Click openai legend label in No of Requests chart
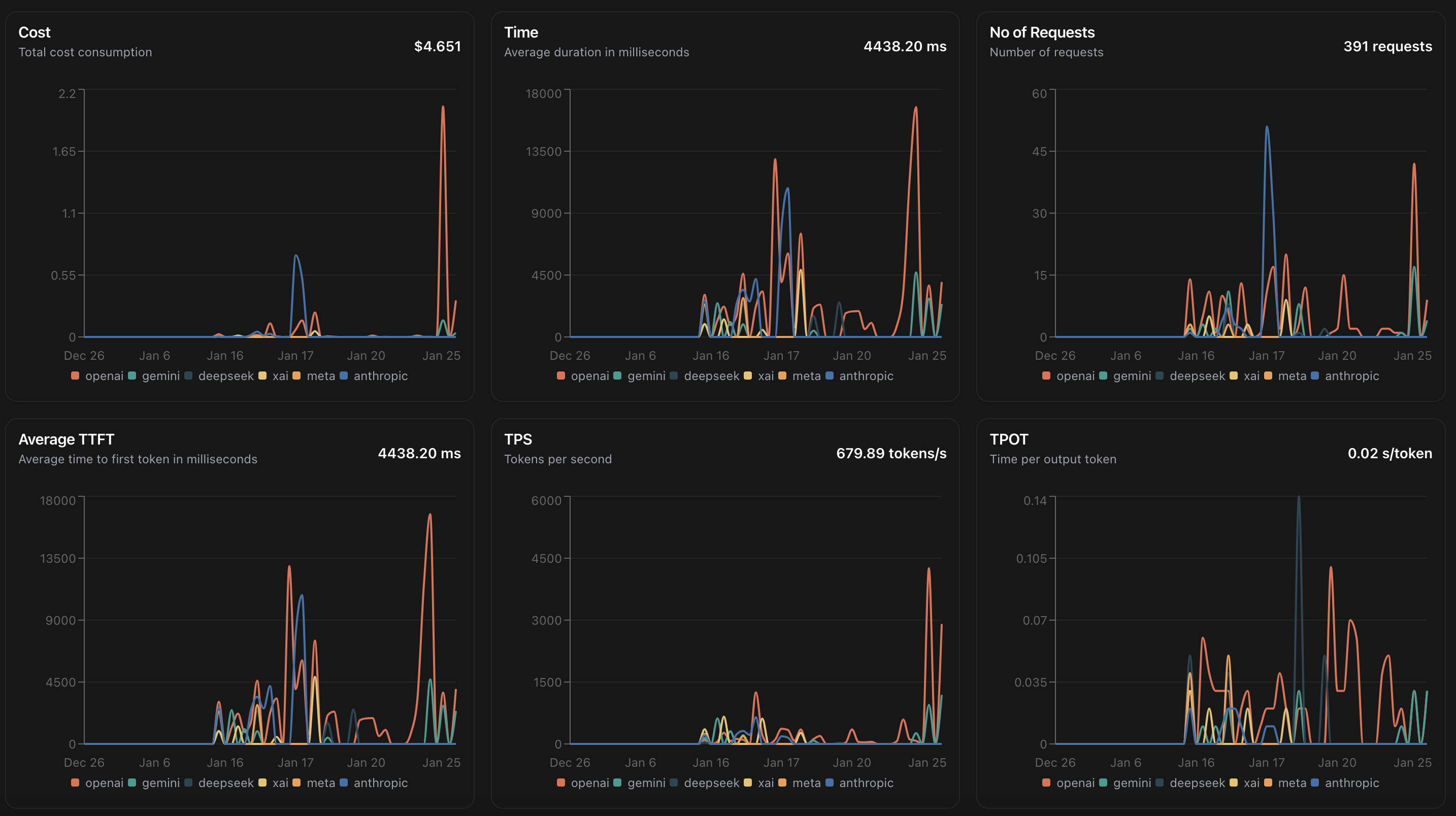 pos(1076,376)
